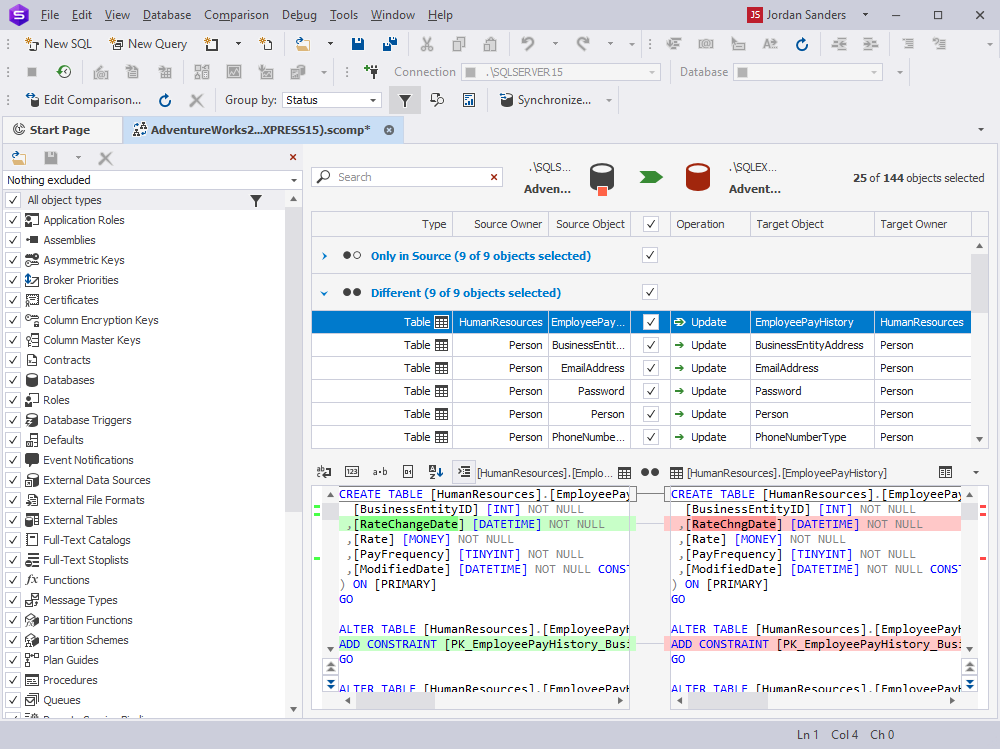The width and height of the screenshot is (1000, 749).
Task: Uncheck the Only in Source group checkbox
Action: 650,255
